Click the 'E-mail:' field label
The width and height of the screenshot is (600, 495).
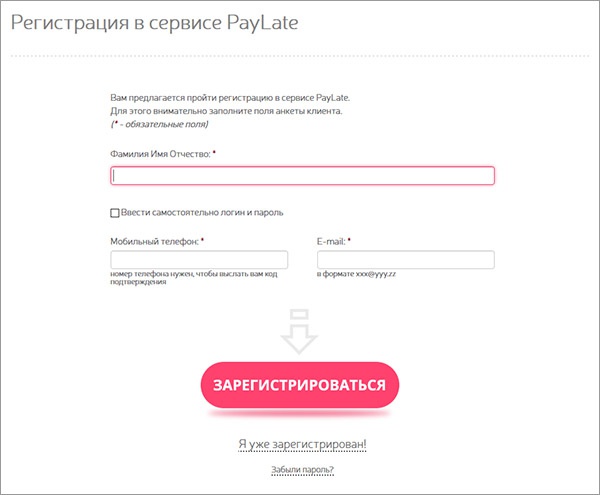pyautogui.click(x=330, y=241)
